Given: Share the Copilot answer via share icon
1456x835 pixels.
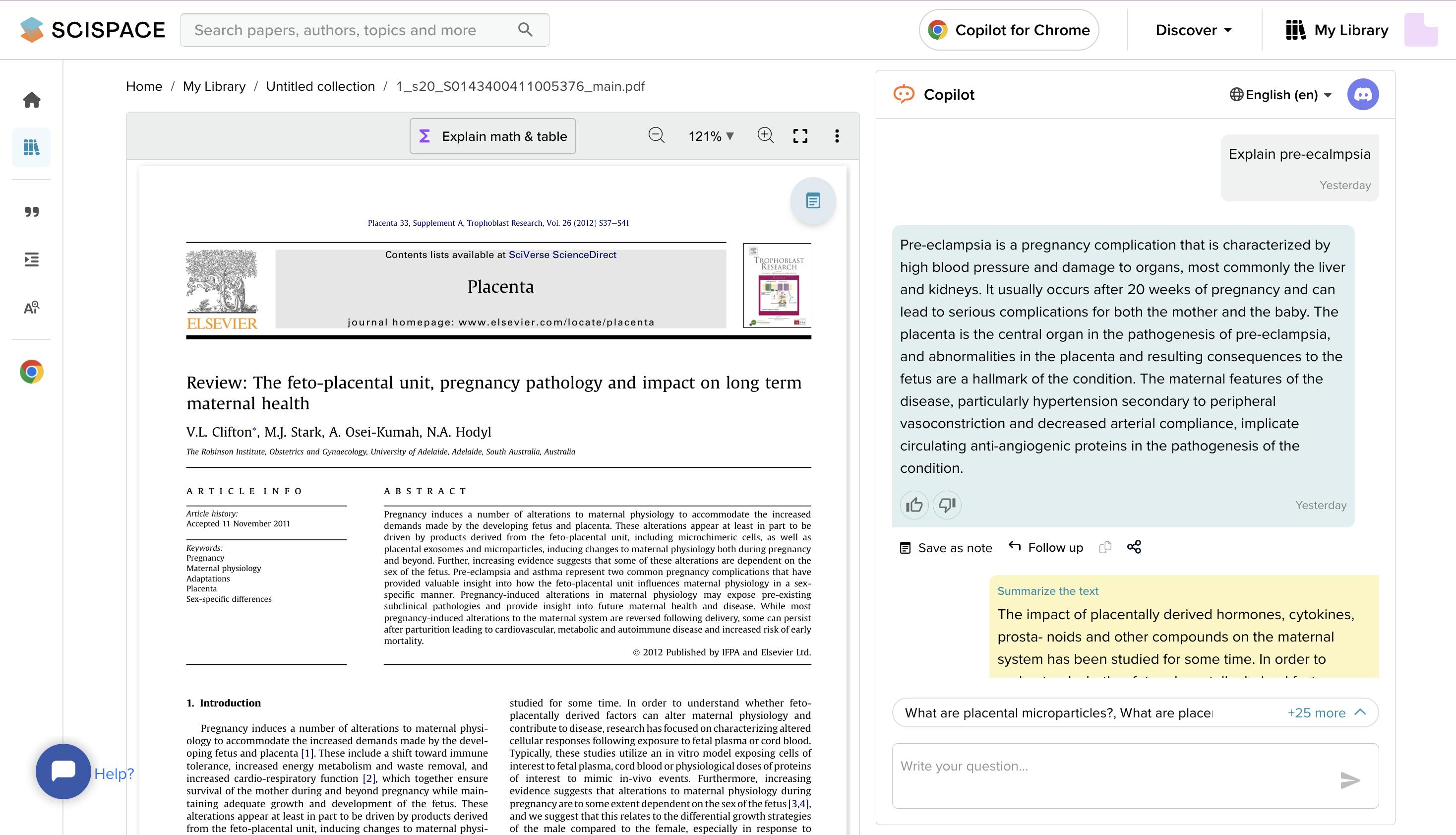Looking at the screenshot, I should [1134, 547].
